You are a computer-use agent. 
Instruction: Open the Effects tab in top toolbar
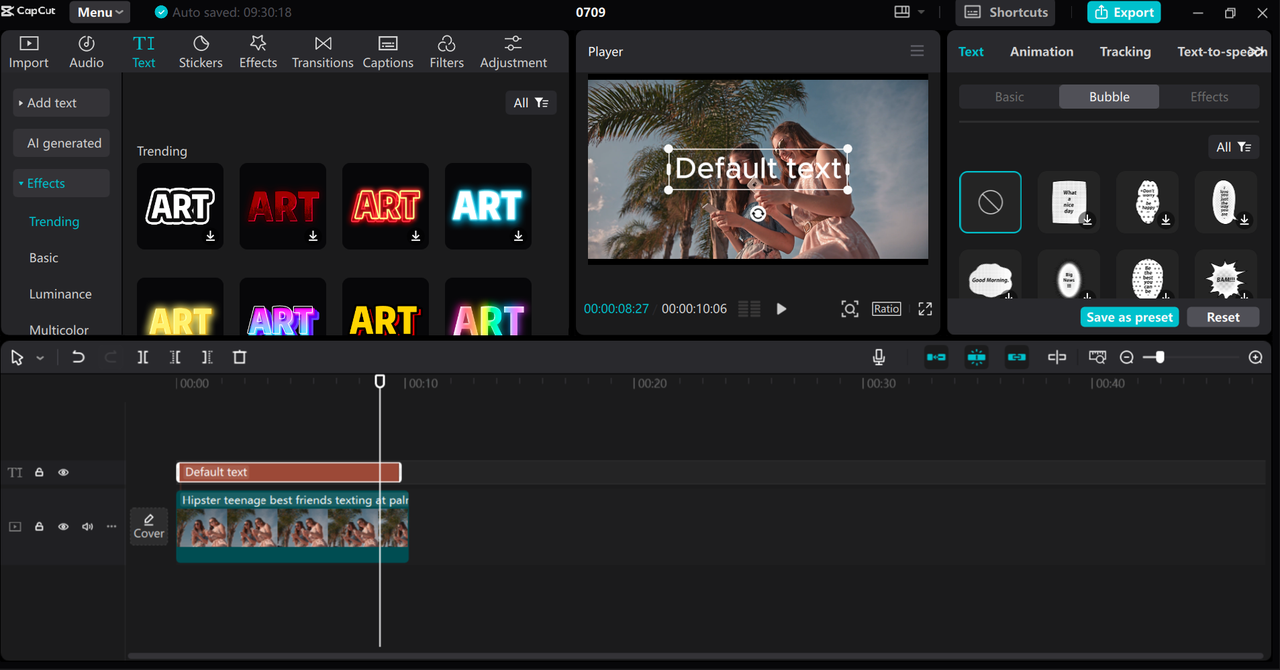point(258,52)
